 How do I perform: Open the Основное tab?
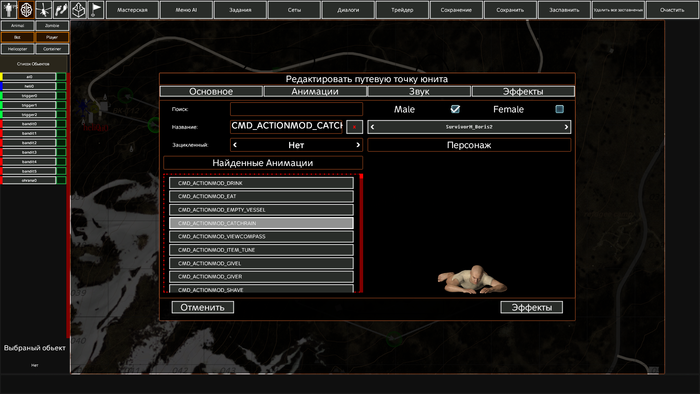tap(211, 91)
